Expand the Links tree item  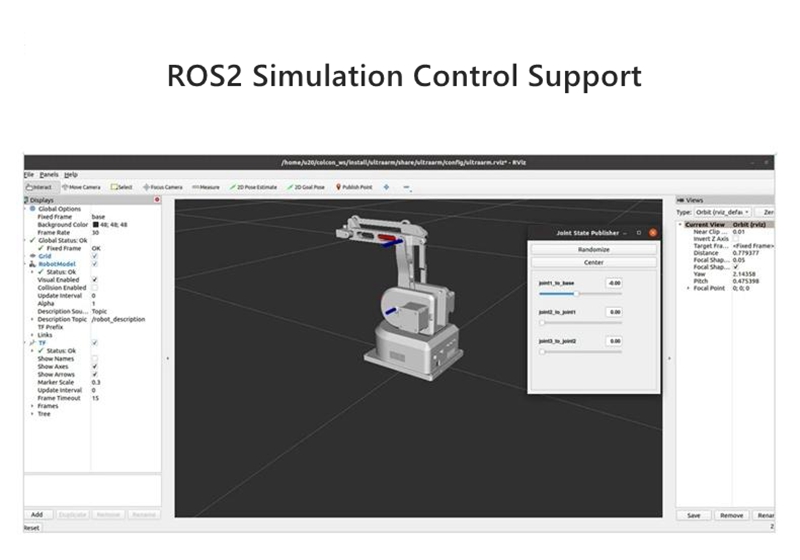(x=33, y=335)
